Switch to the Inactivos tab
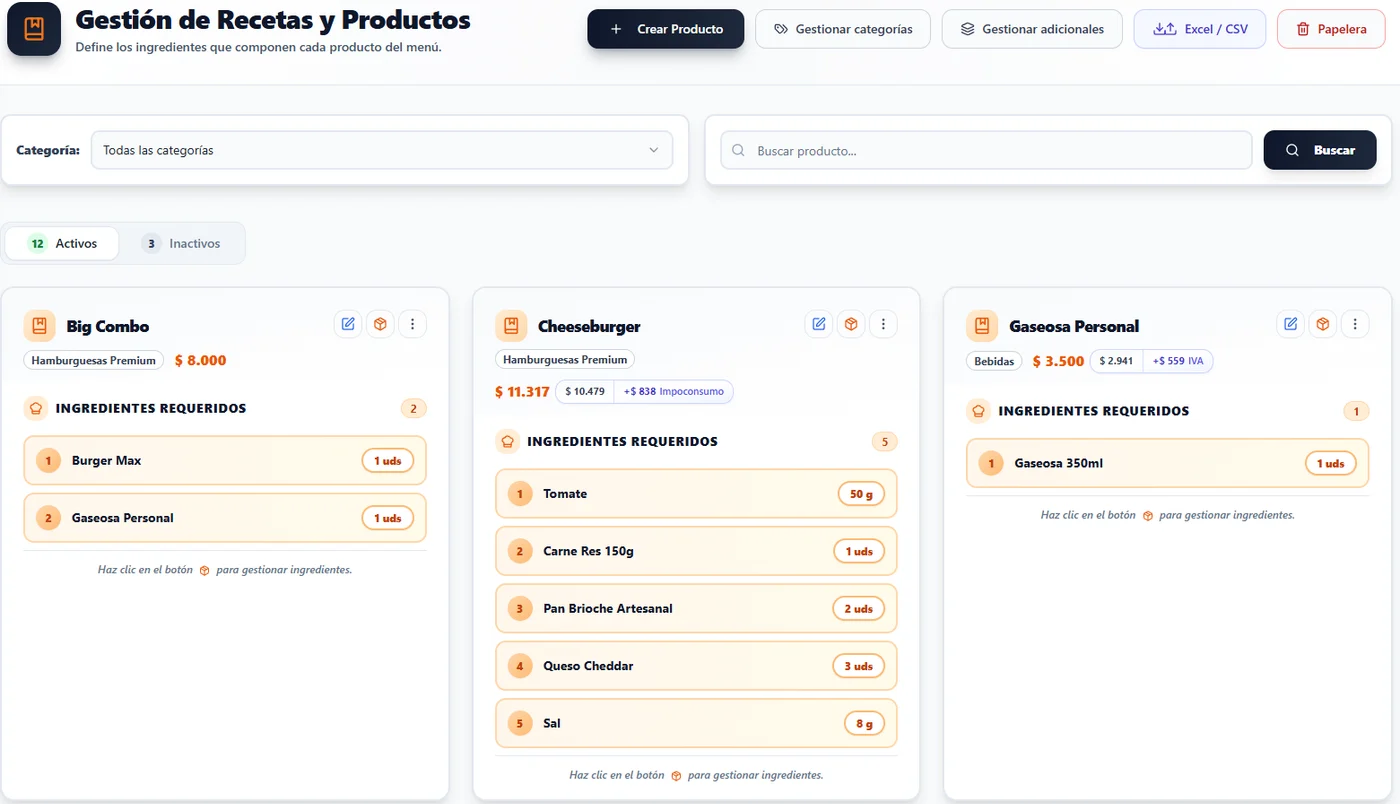The image size is (1400, 804). [x=181, y=243]
